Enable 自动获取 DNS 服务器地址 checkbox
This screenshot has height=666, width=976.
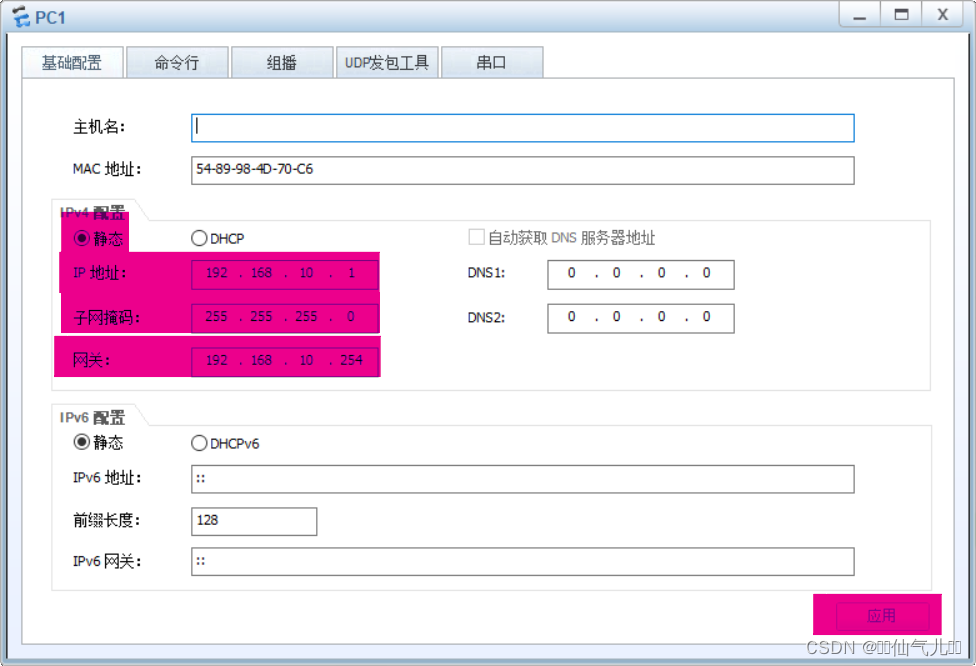tap(476, 237)
